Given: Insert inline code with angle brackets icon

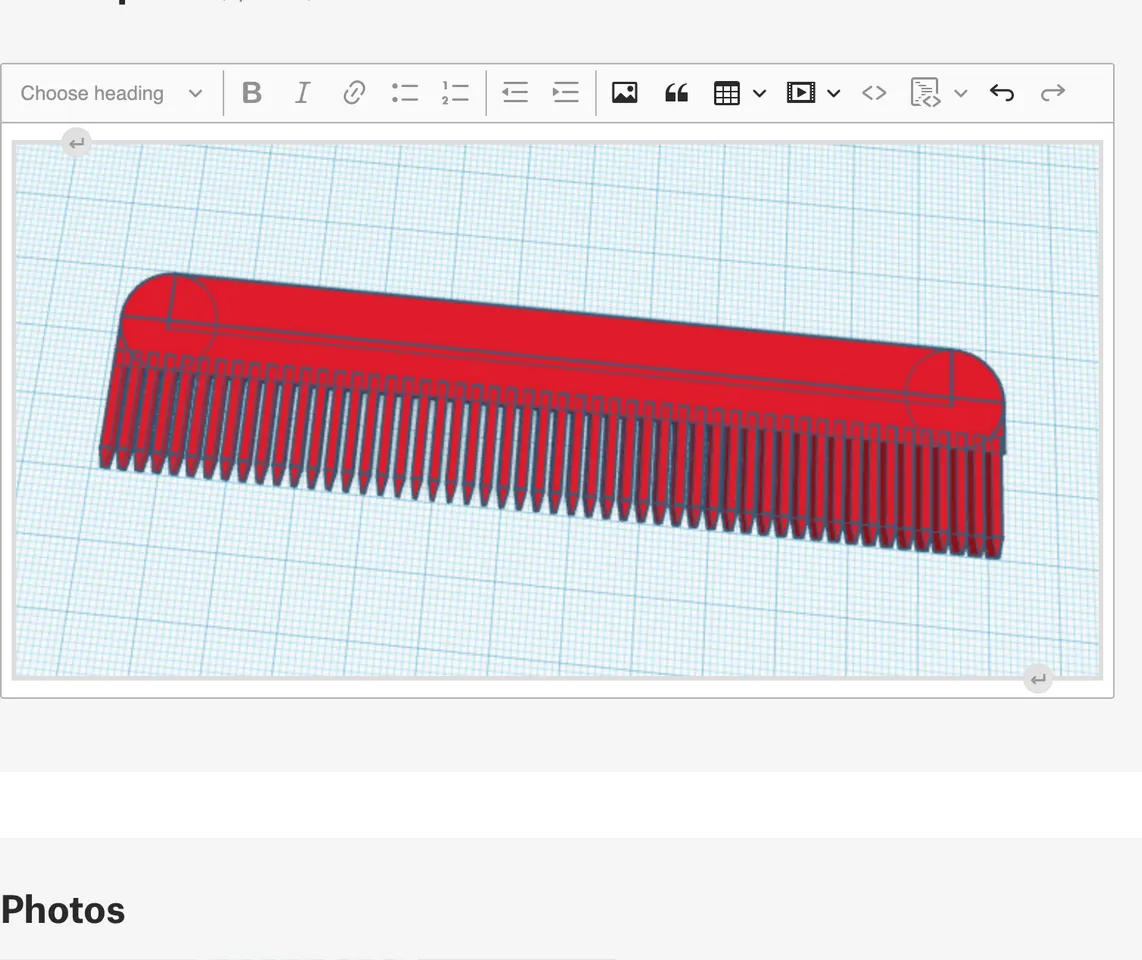Looking at the screenshot, I should 874,93.
